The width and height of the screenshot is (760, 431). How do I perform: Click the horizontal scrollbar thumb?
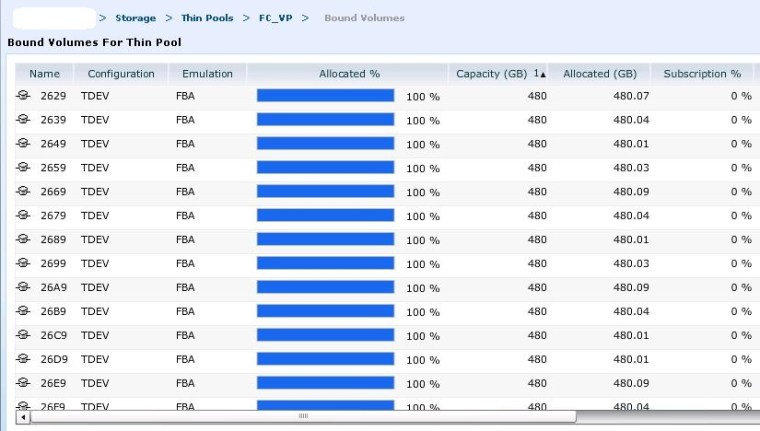point(303,416)
